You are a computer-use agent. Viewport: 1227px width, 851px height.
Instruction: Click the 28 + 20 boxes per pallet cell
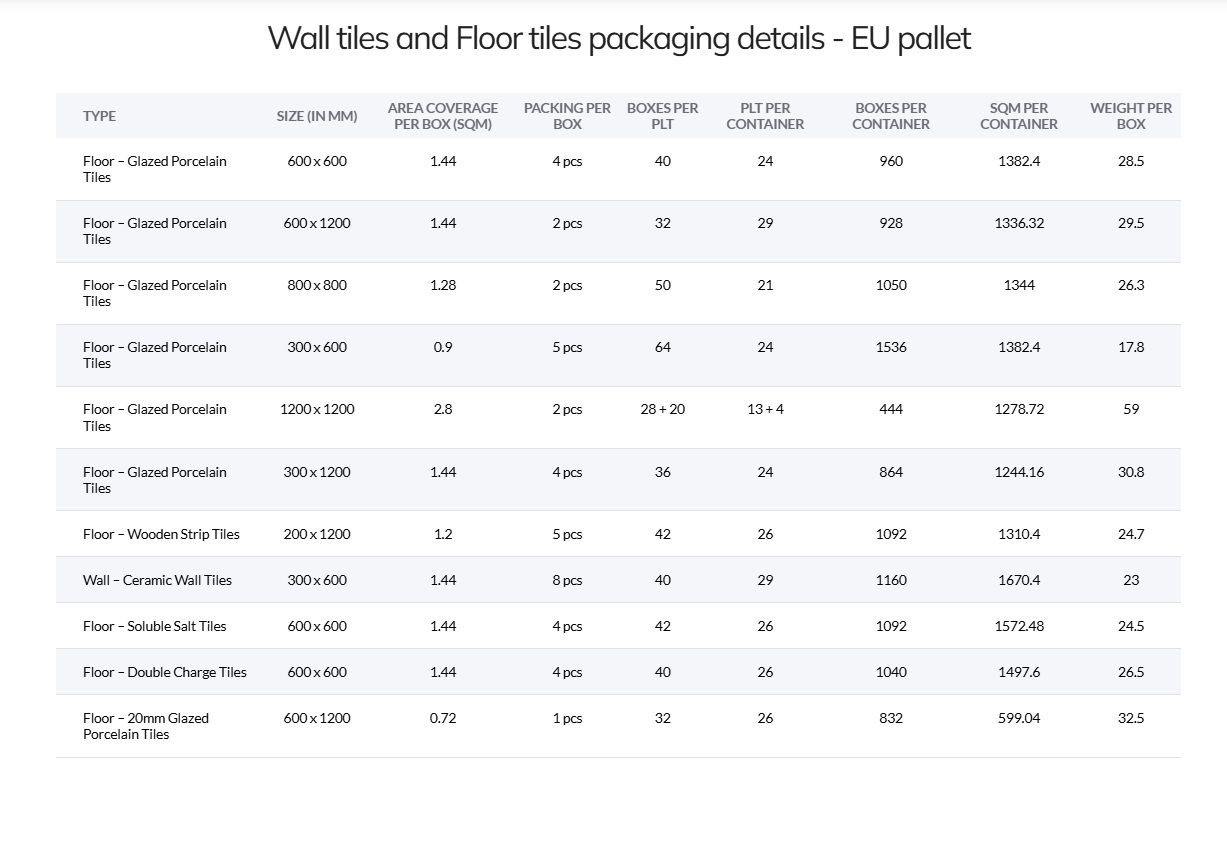(x=663, y=409)
